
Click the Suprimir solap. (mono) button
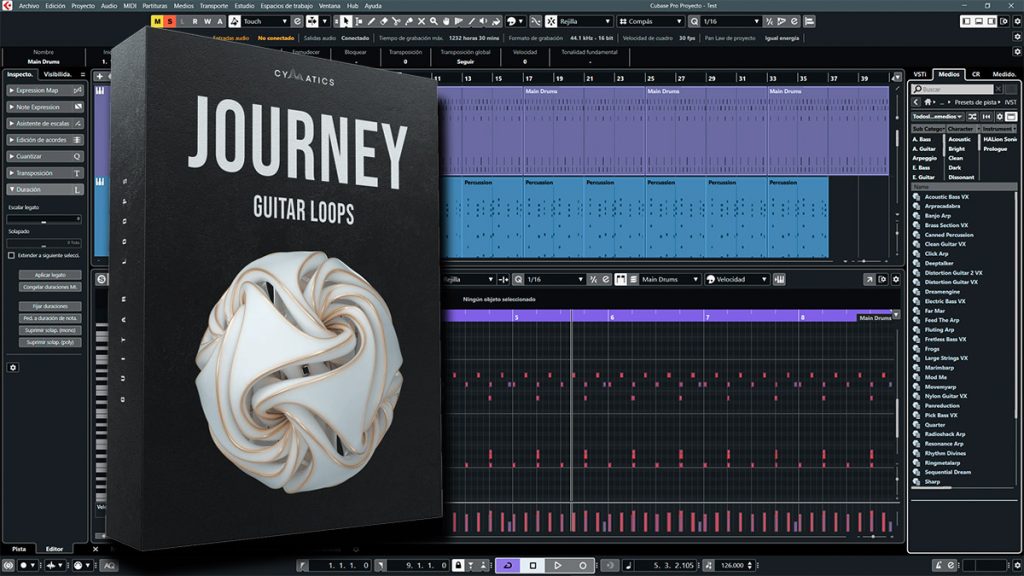tap(50, 330)
